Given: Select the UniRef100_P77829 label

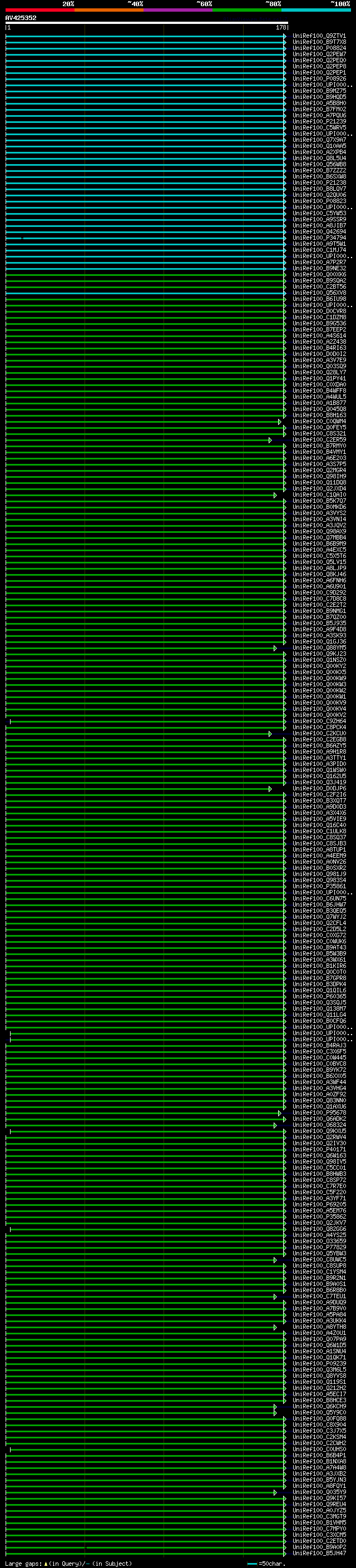Looking at the screenshot, I should [319, 1247].
